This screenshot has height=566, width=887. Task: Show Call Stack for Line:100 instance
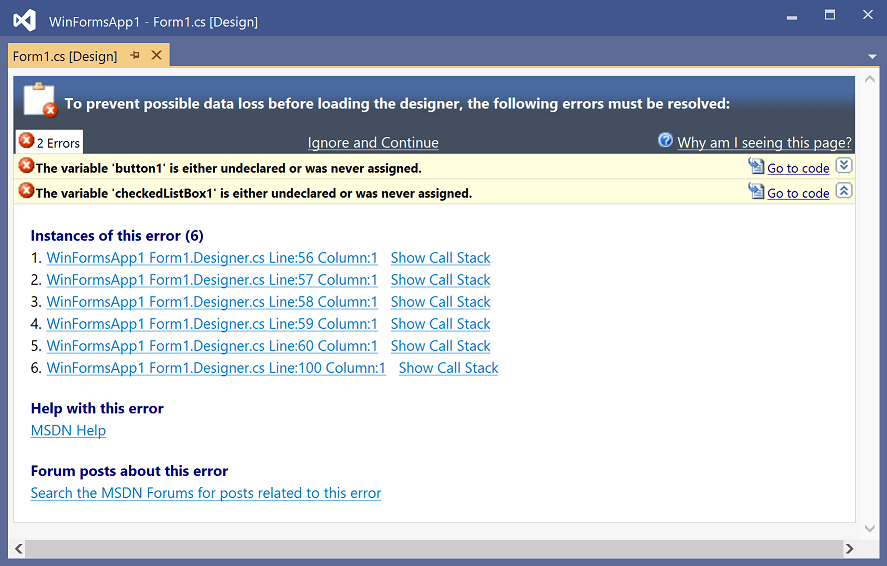(x=449, y=368)
